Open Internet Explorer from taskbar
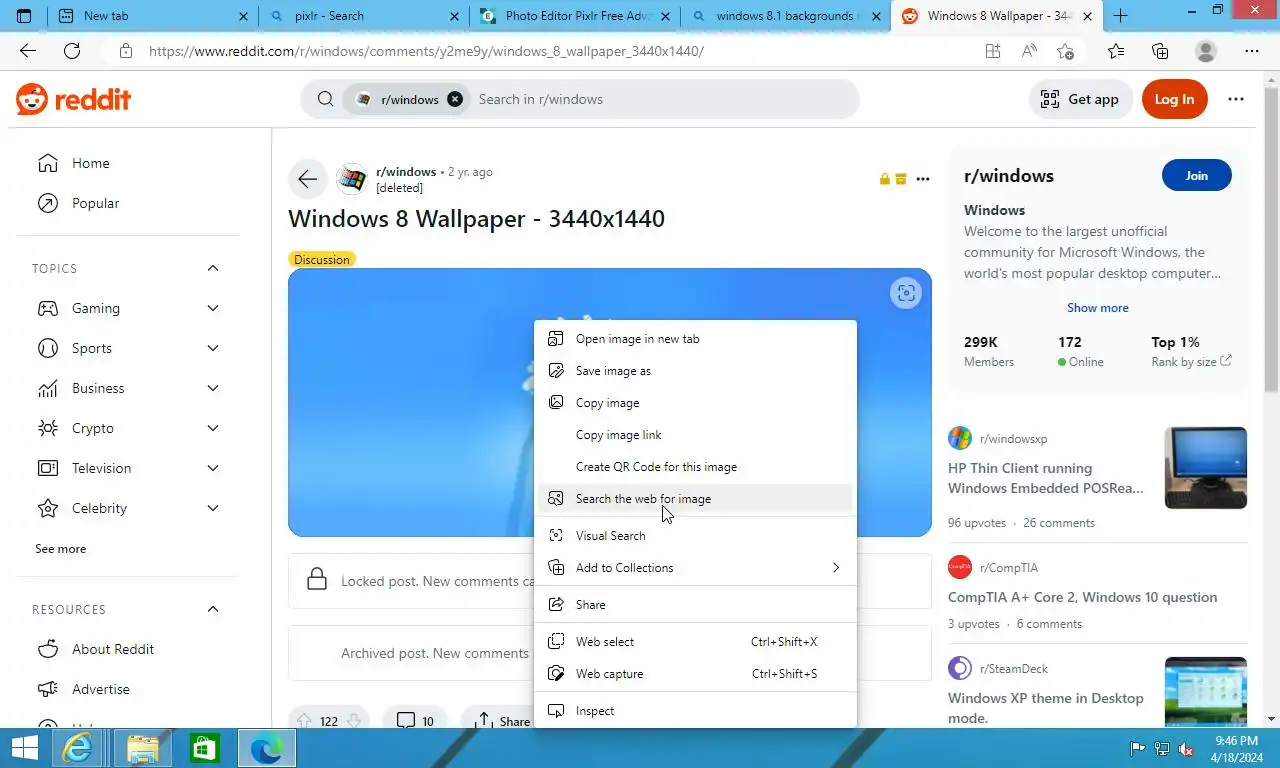Viewport: 1280px width, 768px height. tap(79, 748)
